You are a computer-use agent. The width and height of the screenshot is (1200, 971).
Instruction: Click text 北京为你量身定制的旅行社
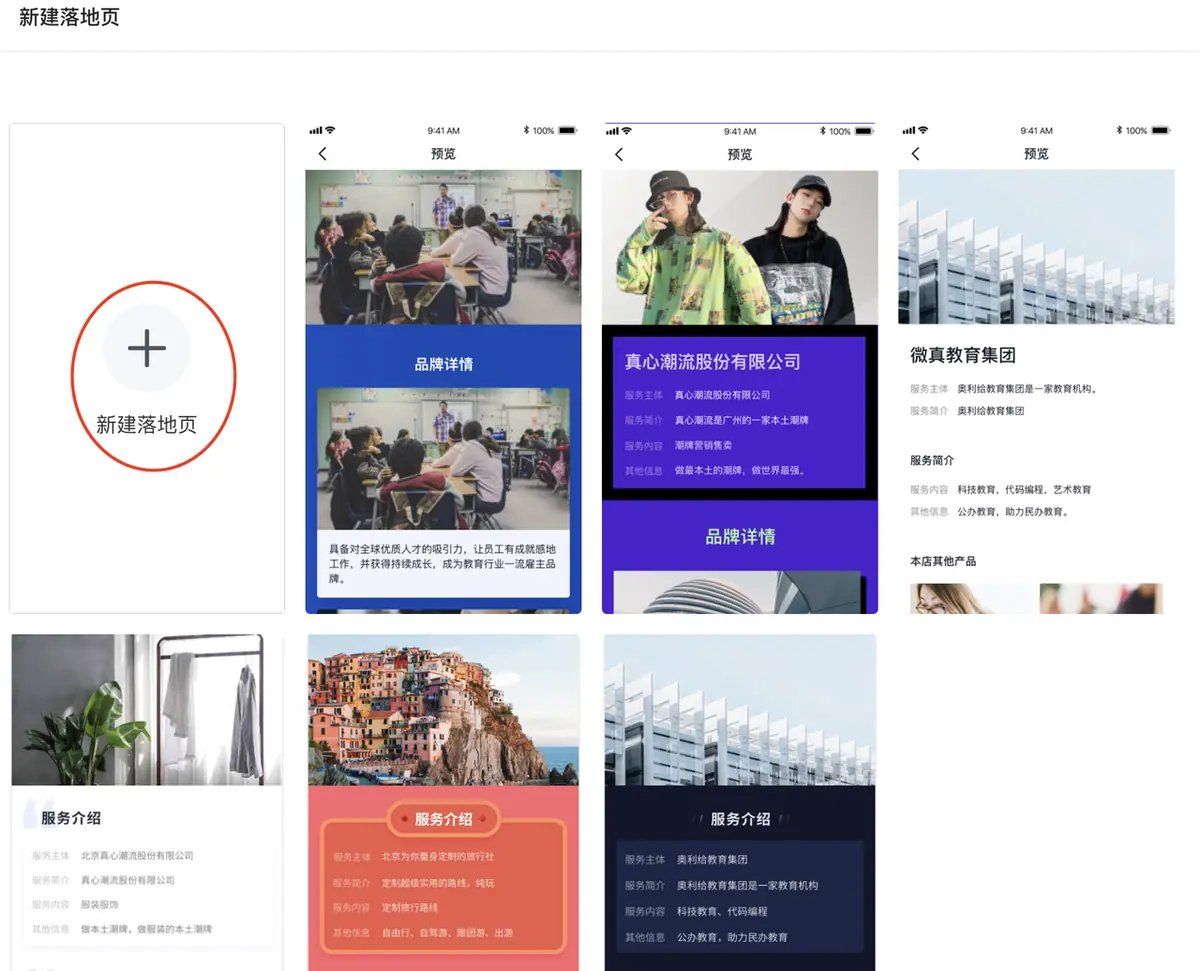[438, 857]
